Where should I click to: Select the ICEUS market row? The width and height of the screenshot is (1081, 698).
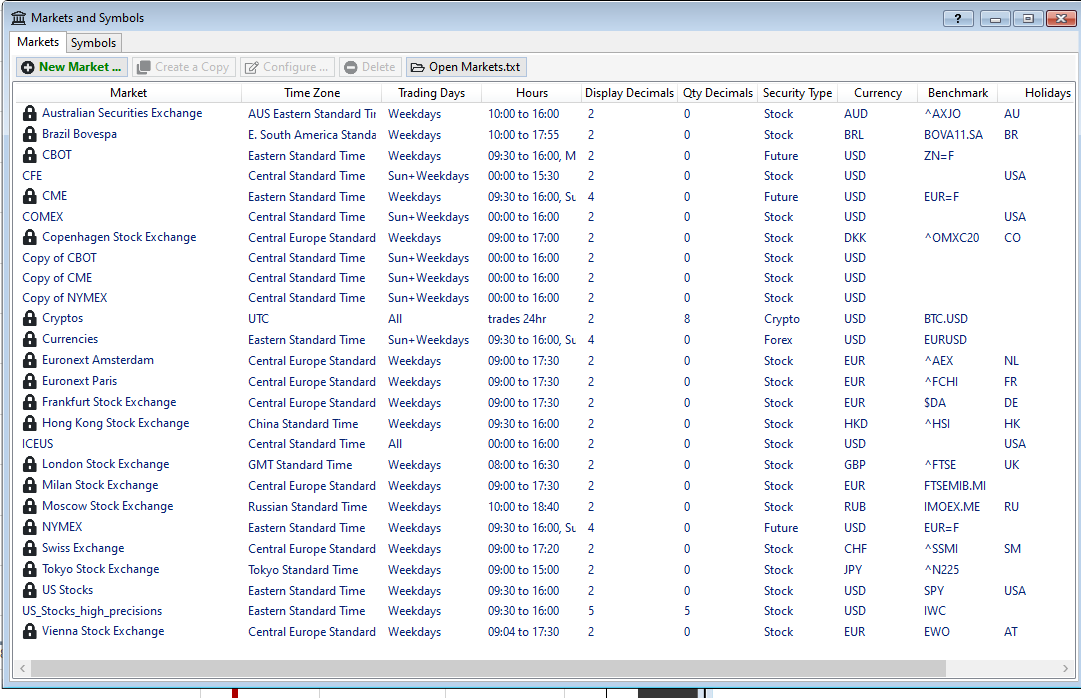(543, 443)
